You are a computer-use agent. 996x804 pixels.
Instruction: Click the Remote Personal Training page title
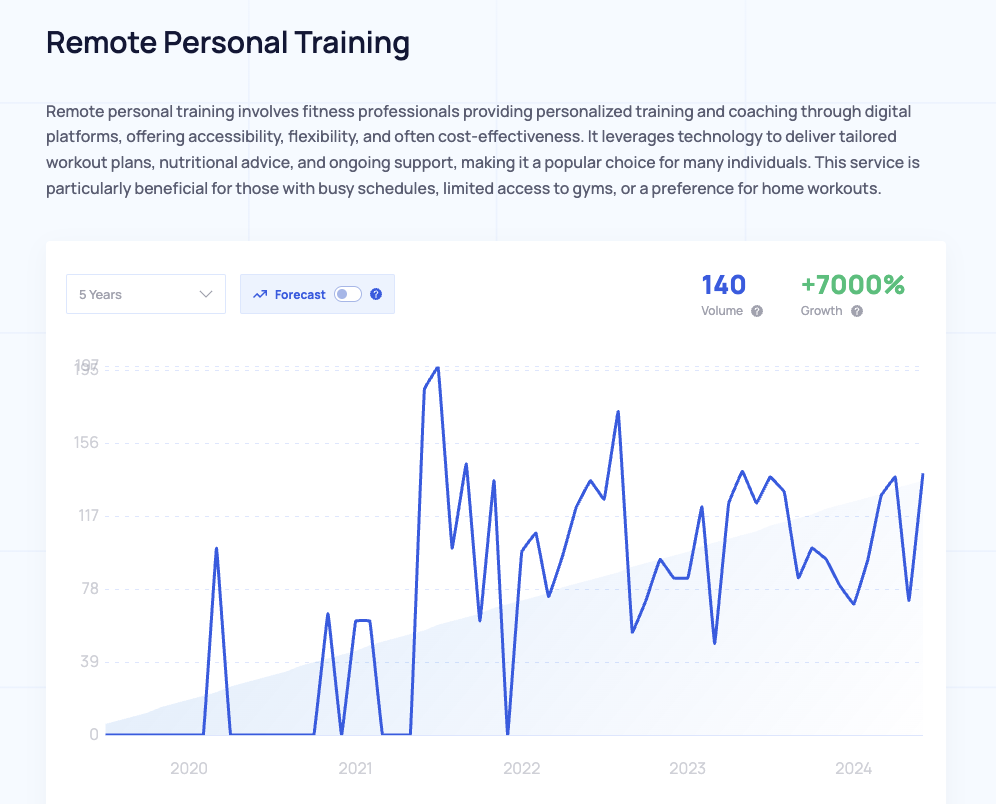pyautogui.click(x=227, y=42)
